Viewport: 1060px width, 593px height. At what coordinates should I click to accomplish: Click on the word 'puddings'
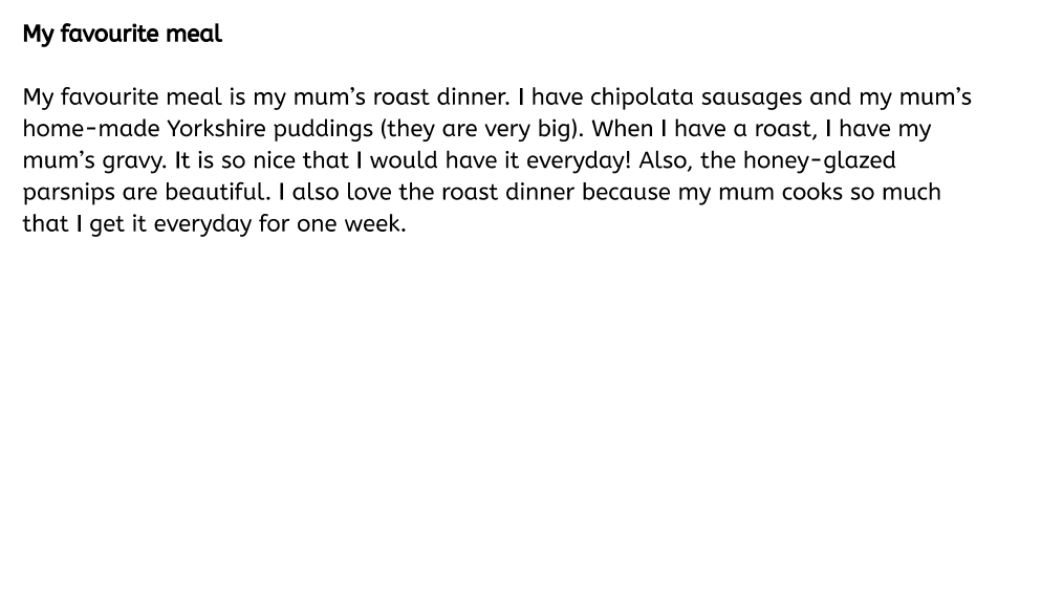[323, 130]
